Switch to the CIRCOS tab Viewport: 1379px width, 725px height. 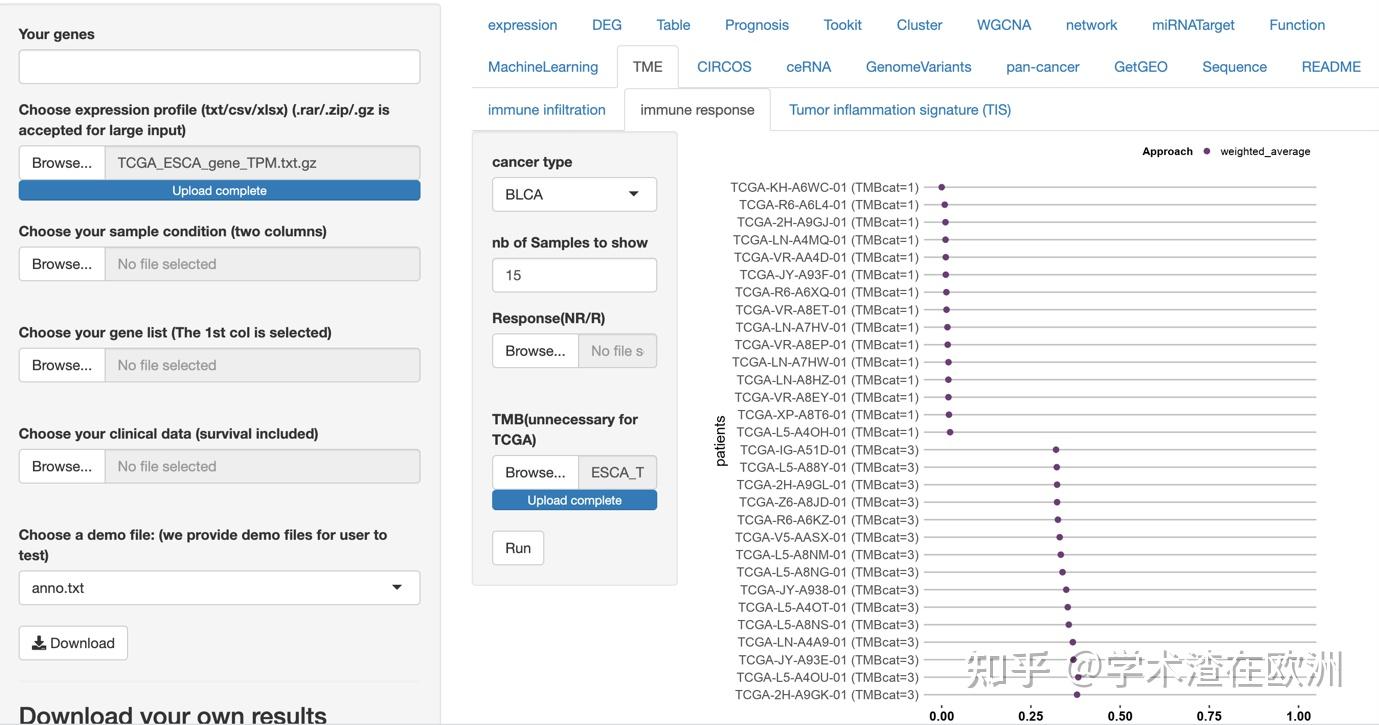723,65
